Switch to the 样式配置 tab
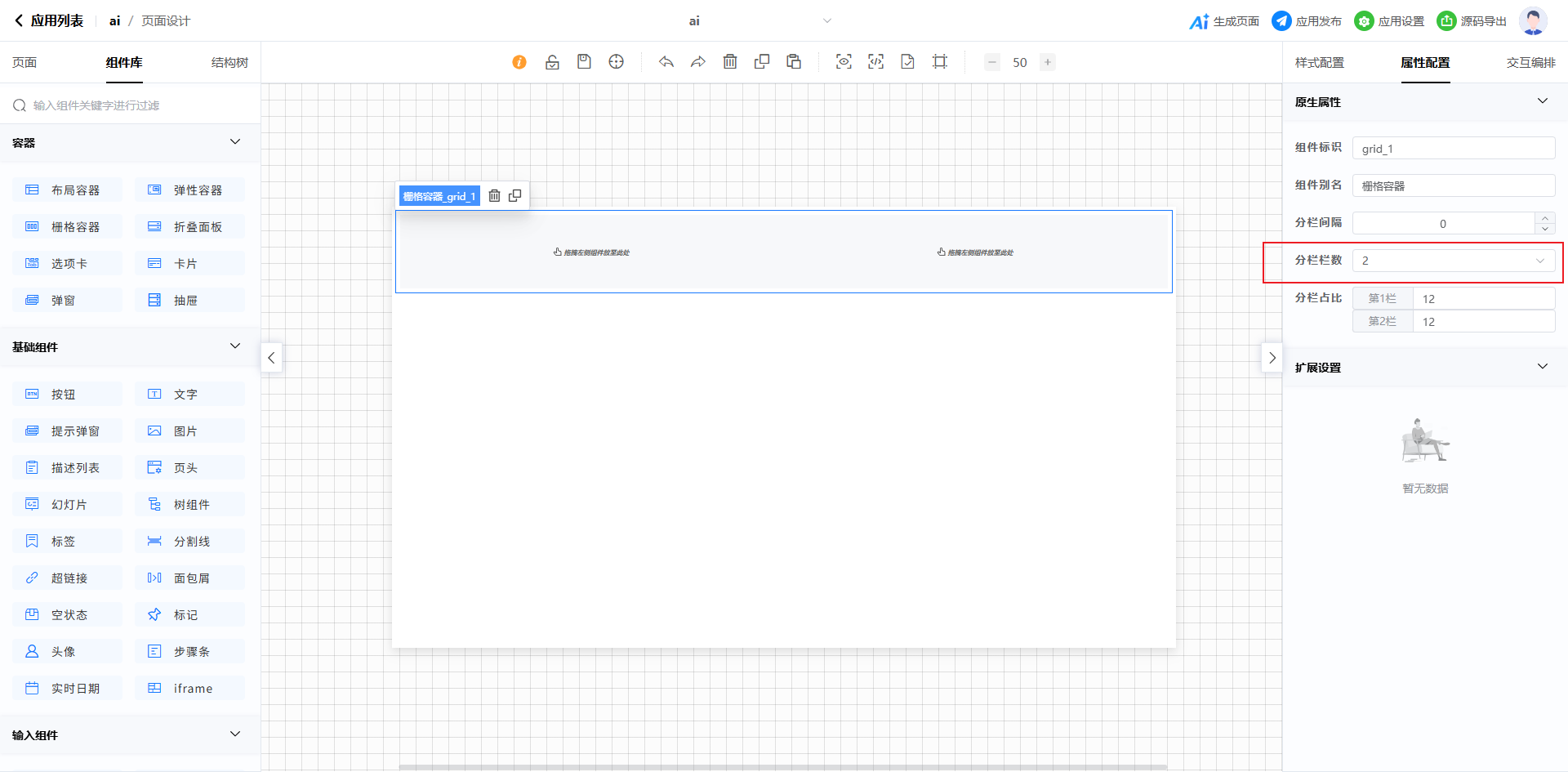 coord(1319,63)
